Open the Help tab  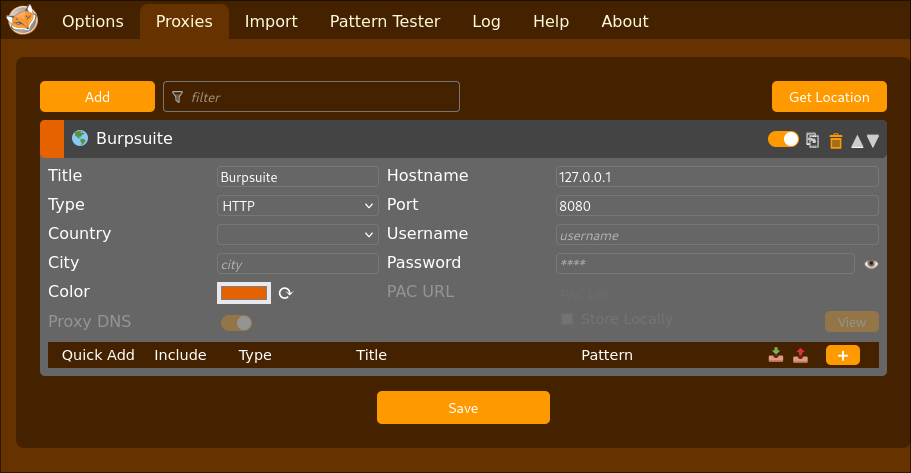[551, 22]
